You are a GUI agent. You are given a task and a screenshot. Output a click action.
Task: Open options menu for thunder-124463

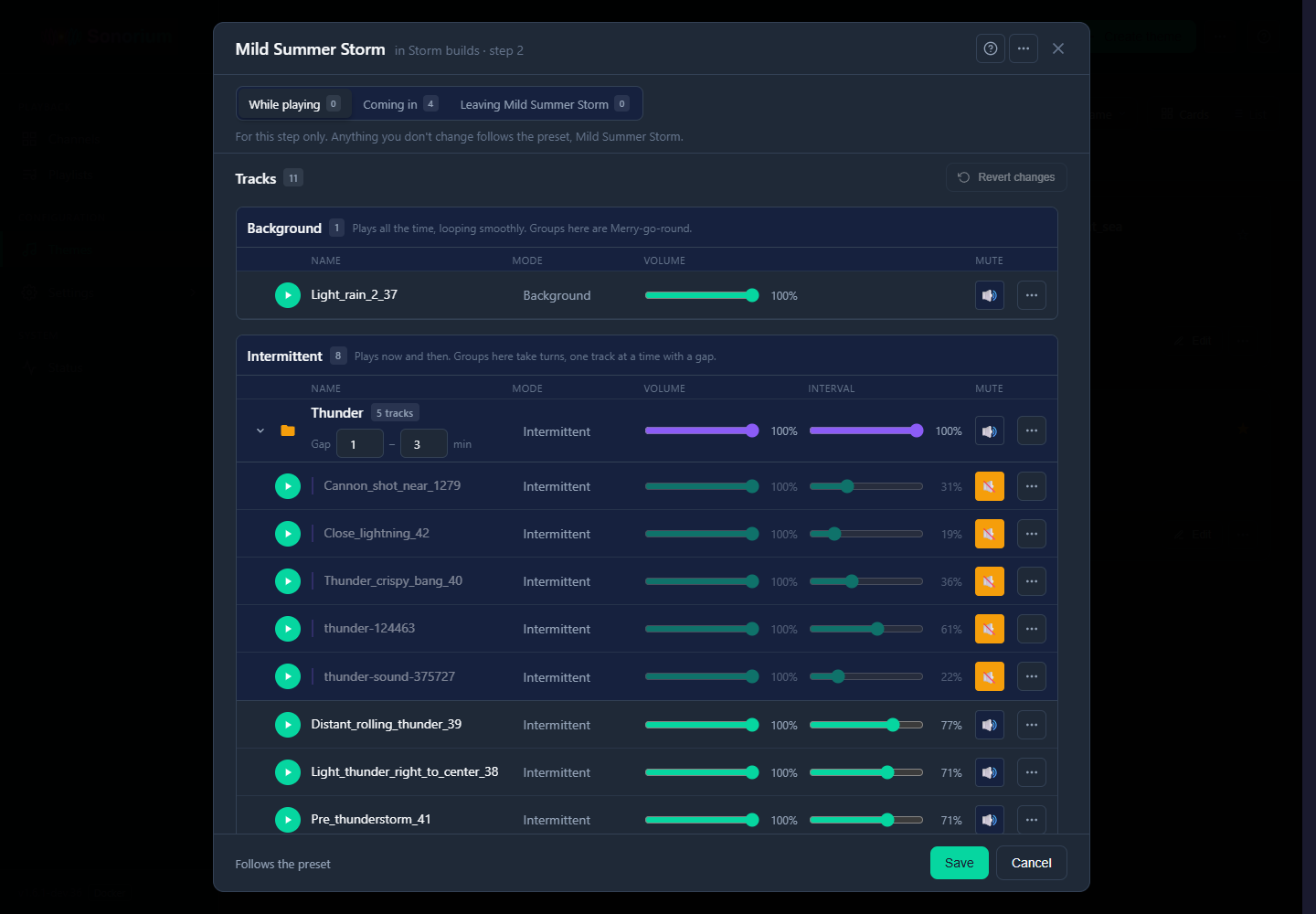1032,629
